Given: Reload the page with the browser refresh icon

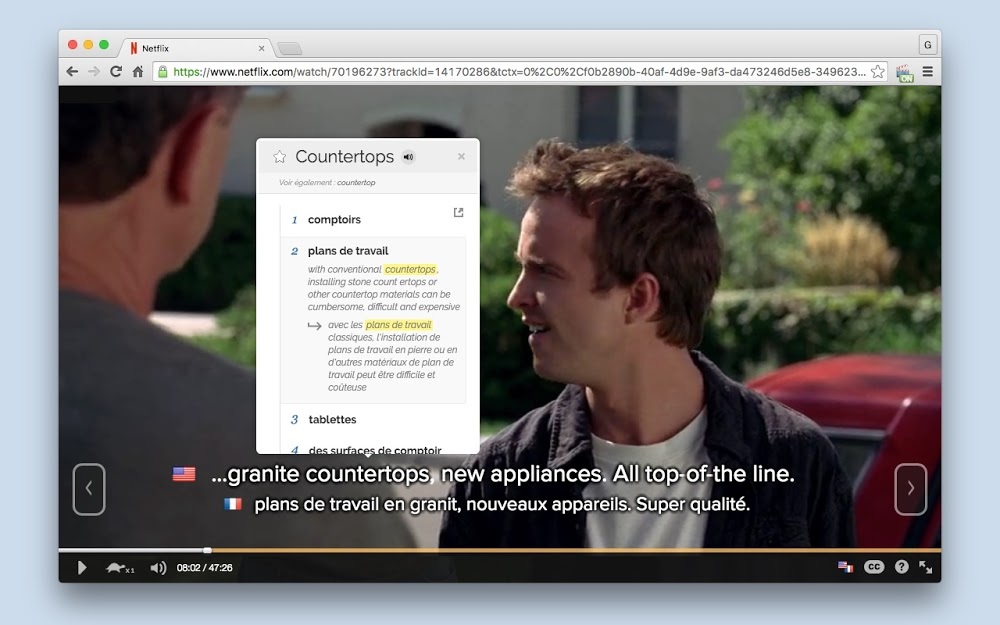Looking at the screenshot, I should [113, 71].
